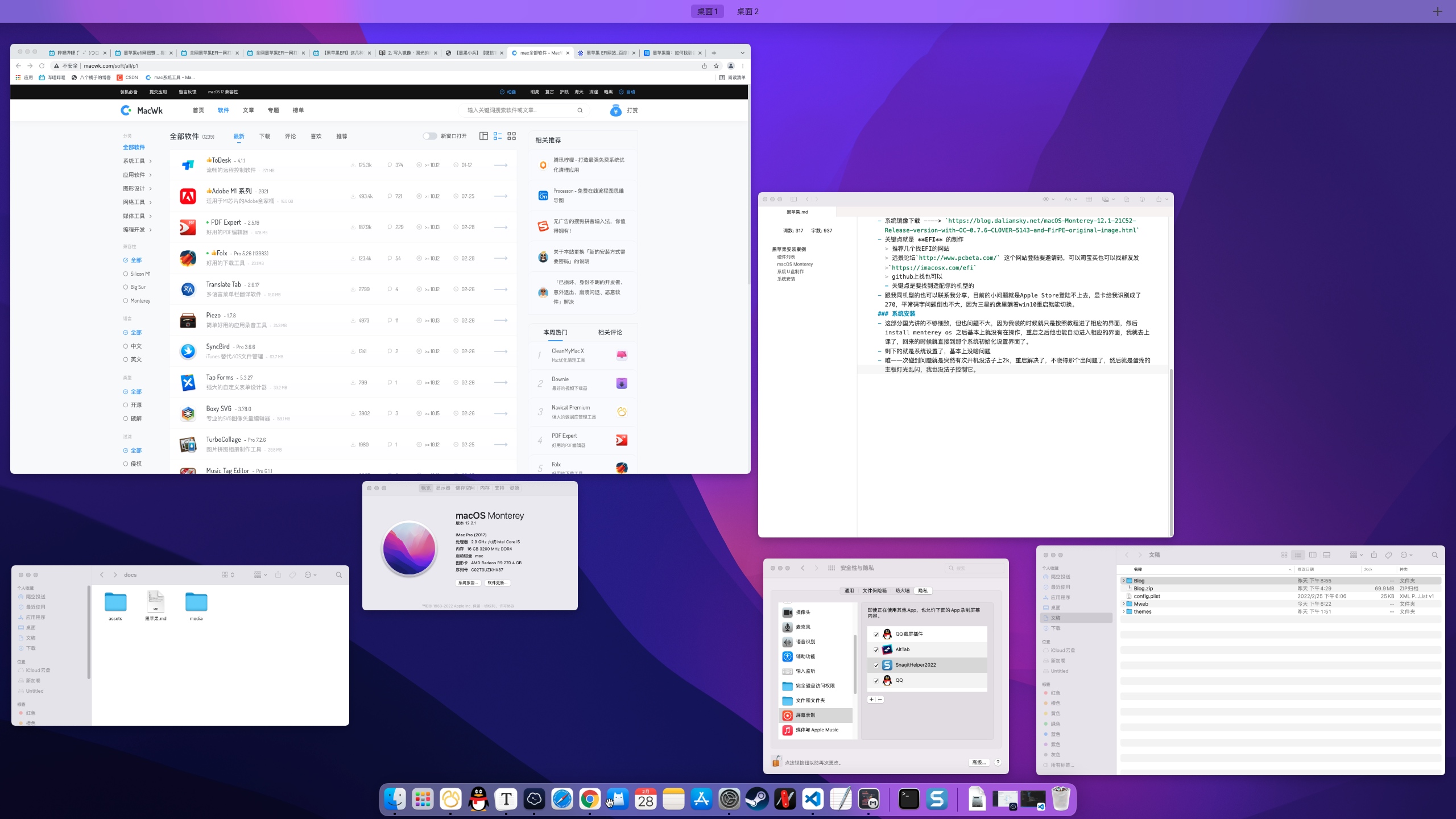1456x819 pixels.
Task: Expand the 系统工具 category chevron
Action: pyautogui.click(x=150, y=161)
